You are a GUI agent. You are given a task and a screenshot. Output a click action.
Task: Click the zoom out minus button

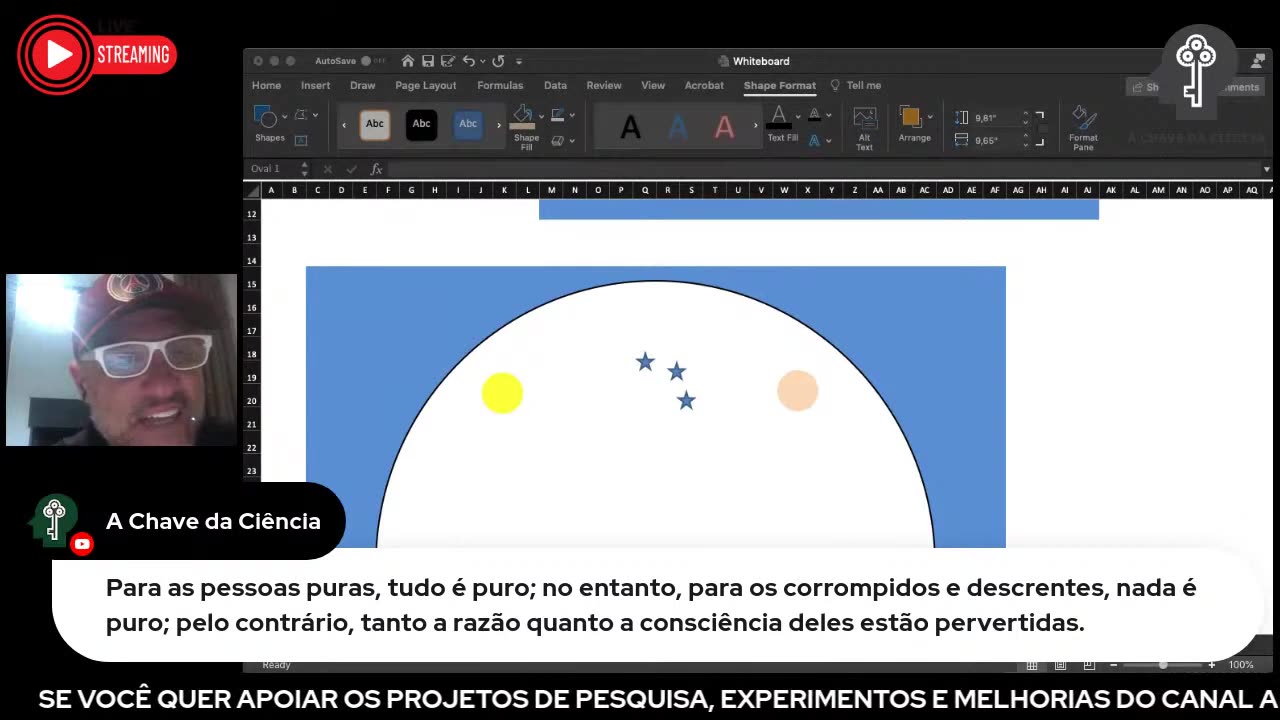coord(1113,665)
